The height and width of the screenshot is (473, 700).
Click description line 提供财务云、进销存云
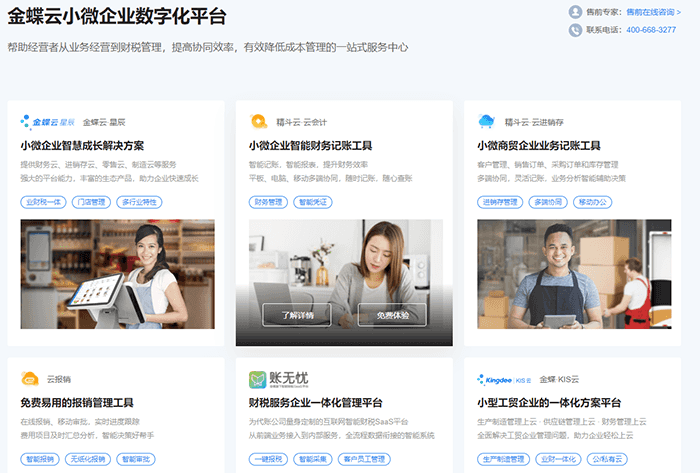click(98, 165)
